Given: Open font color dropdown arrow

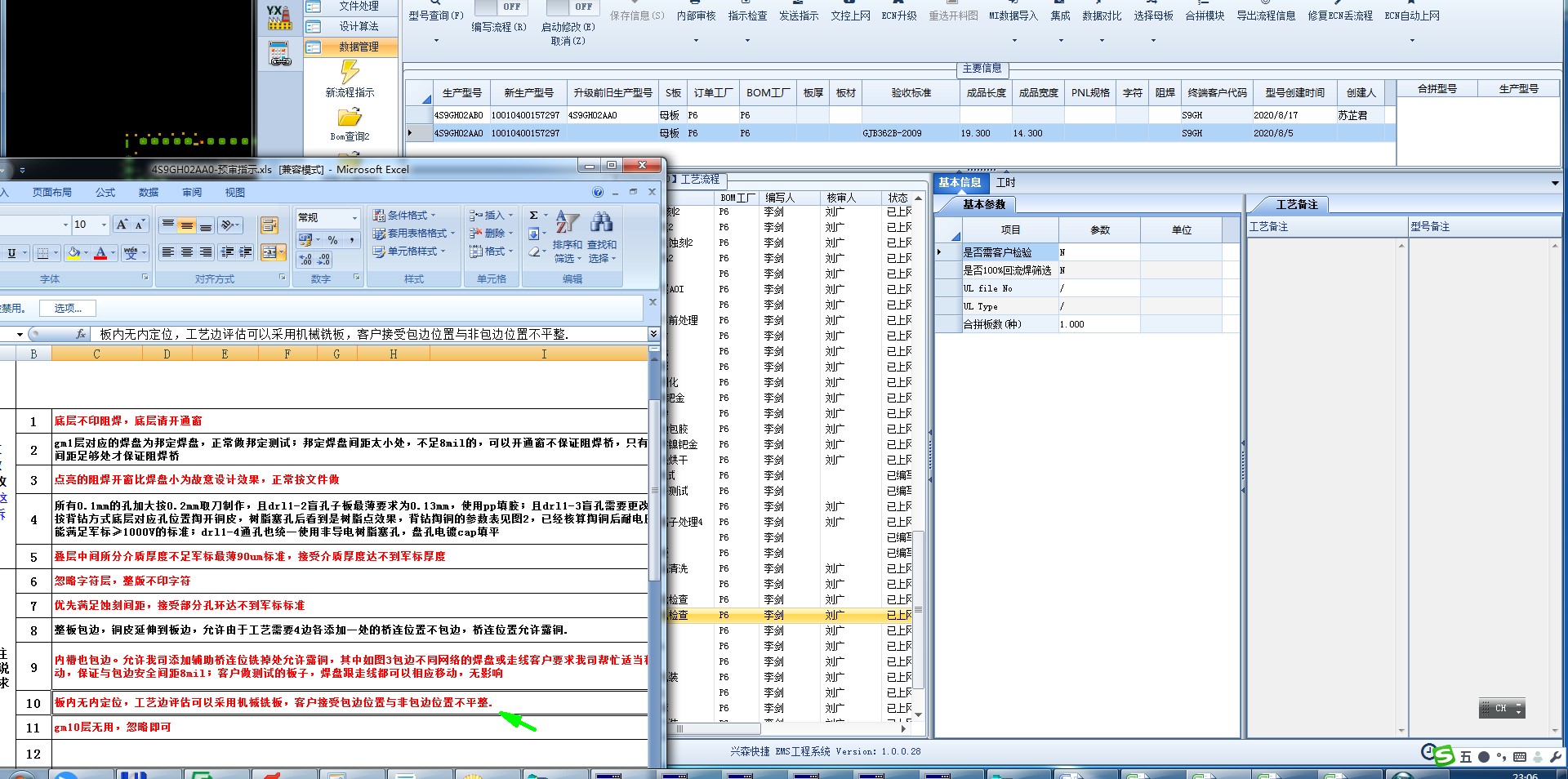Looking at the screenshot, I should click(x=113, y=253).
